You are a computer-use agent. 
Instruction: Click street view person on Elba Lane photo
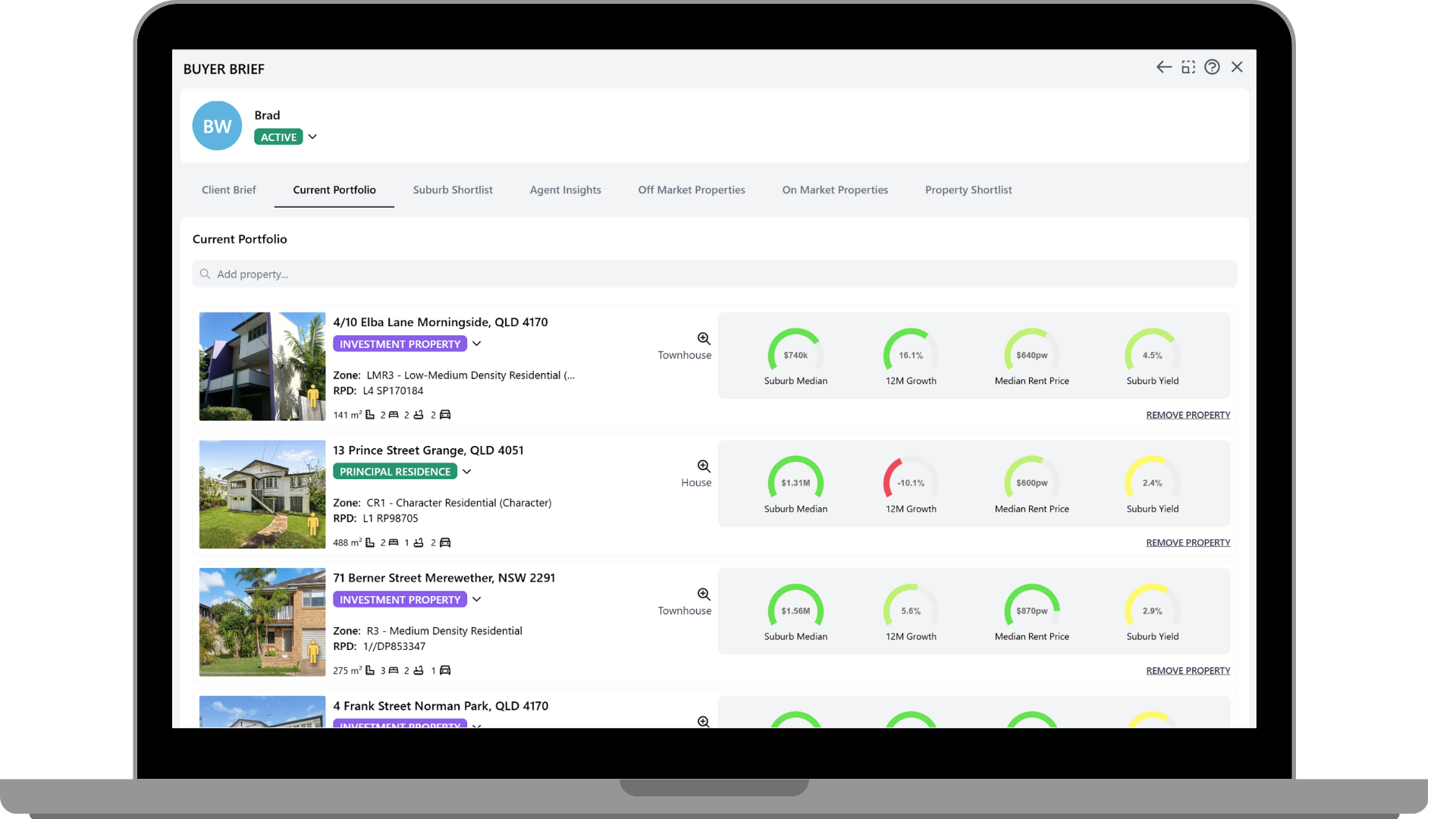click(x=313, y=395)
